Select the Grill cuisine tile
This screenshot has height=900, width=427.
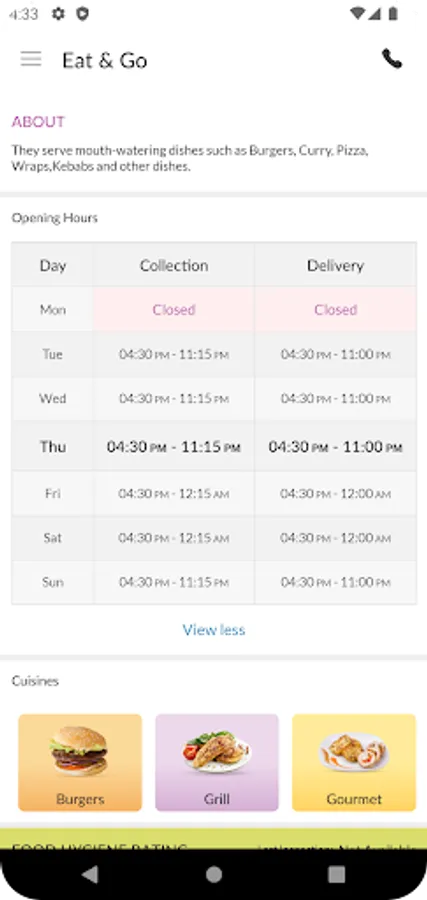(x=217, y=762)
